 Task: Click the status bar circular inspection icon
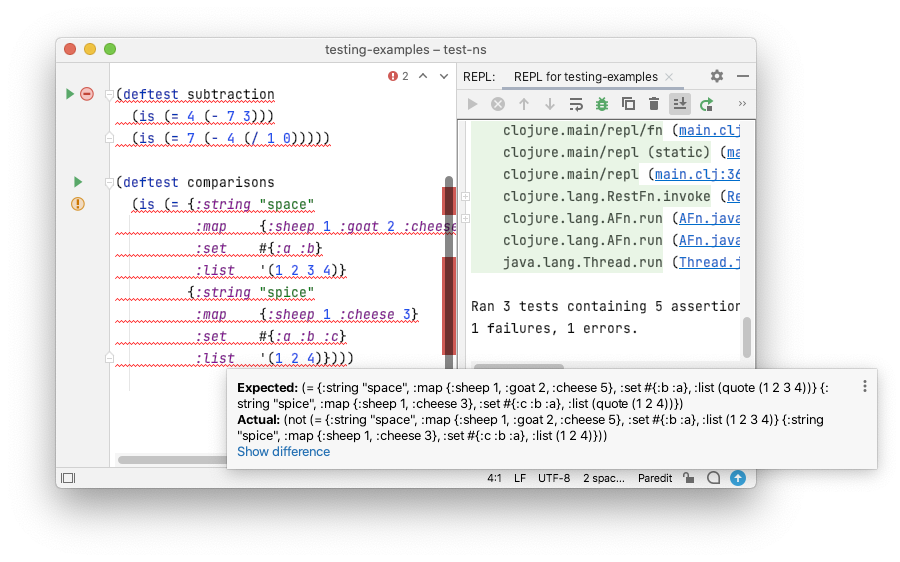(x=713, y=478)
